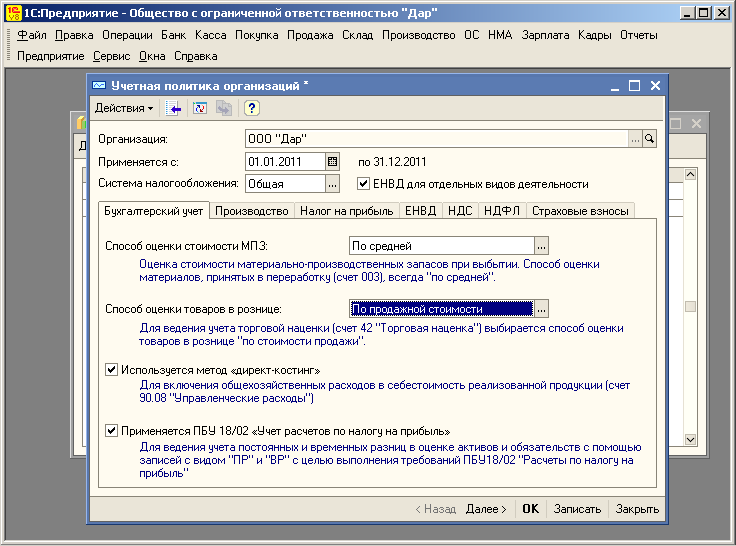Open selection for Система налогообложения field

coord(332,184)
